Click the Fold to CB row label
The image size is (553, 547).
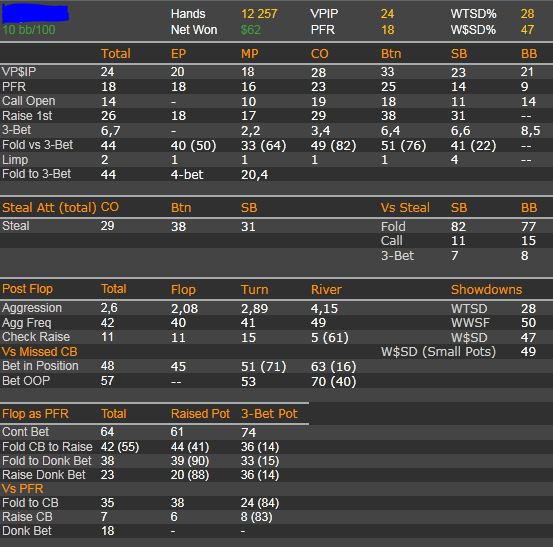pos(30,503)
